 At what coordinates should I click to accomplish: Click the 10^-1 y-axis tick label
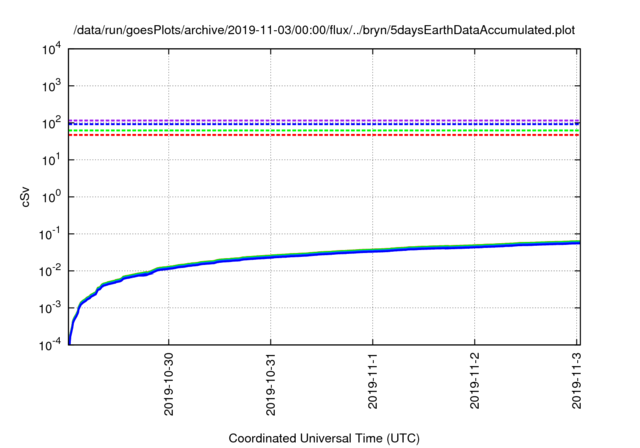point(50,234)
